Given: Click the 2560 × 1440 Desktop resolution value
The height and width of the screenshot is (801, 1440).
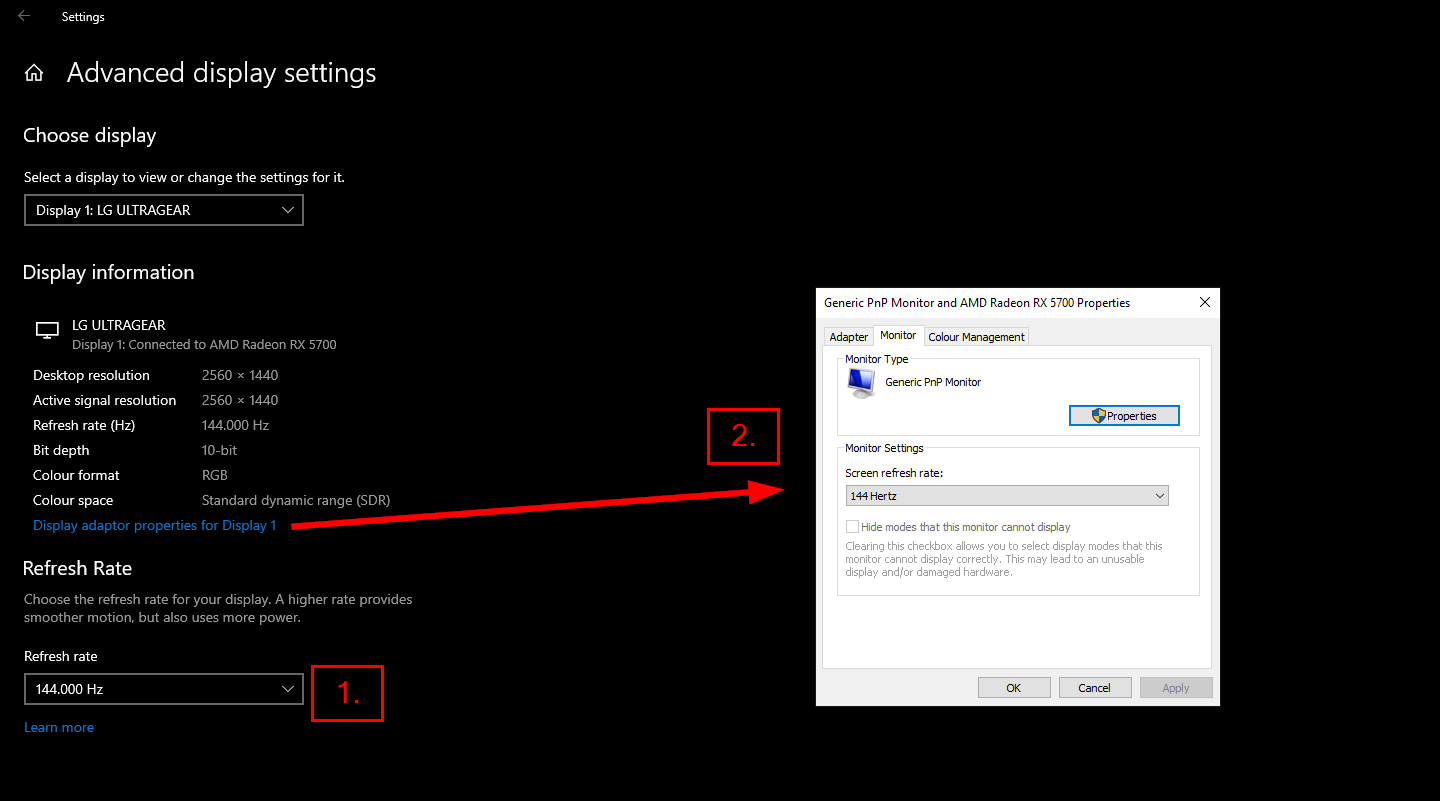Looking at the screenshot, I should tap(240, 375).
